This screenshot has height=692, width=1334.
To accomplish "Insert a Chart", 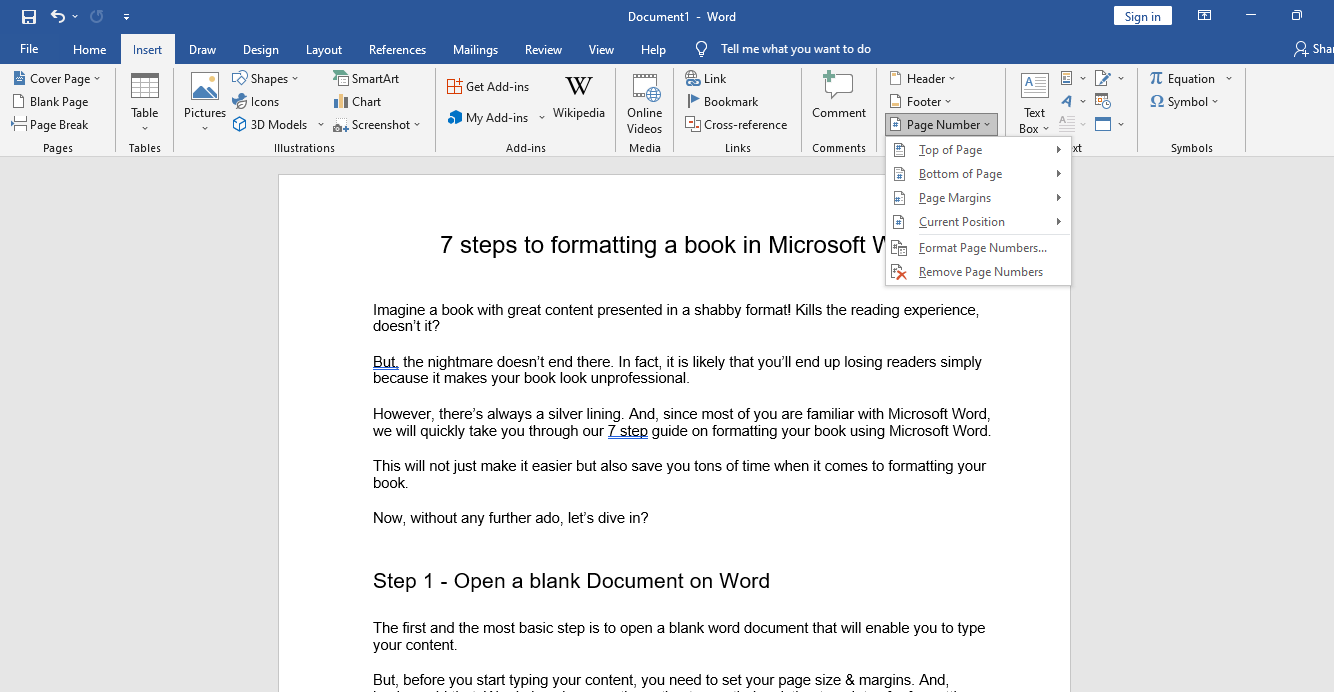I will [357, 102].
